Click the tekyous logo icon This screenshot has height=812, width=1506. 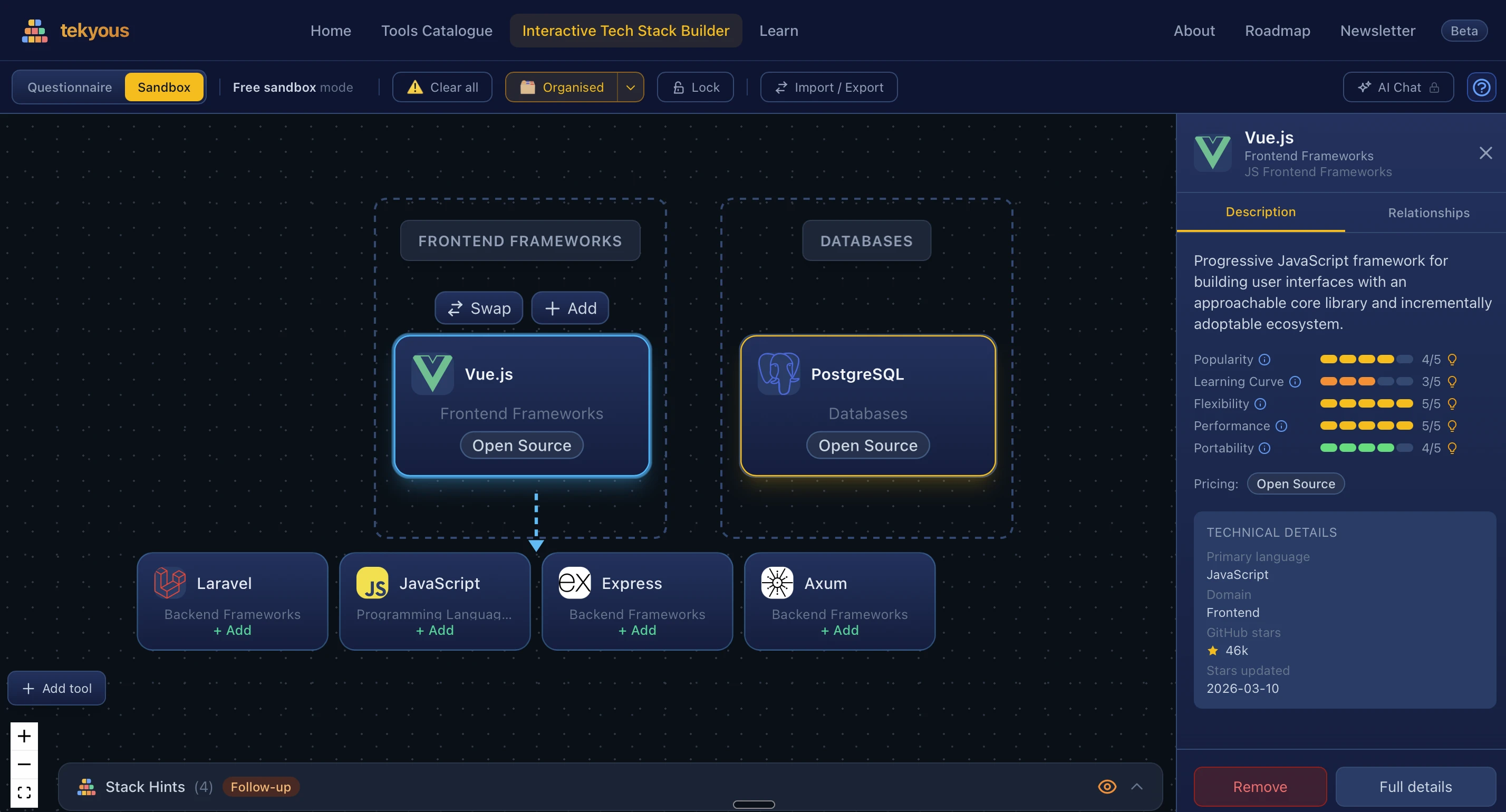point(34,31)
